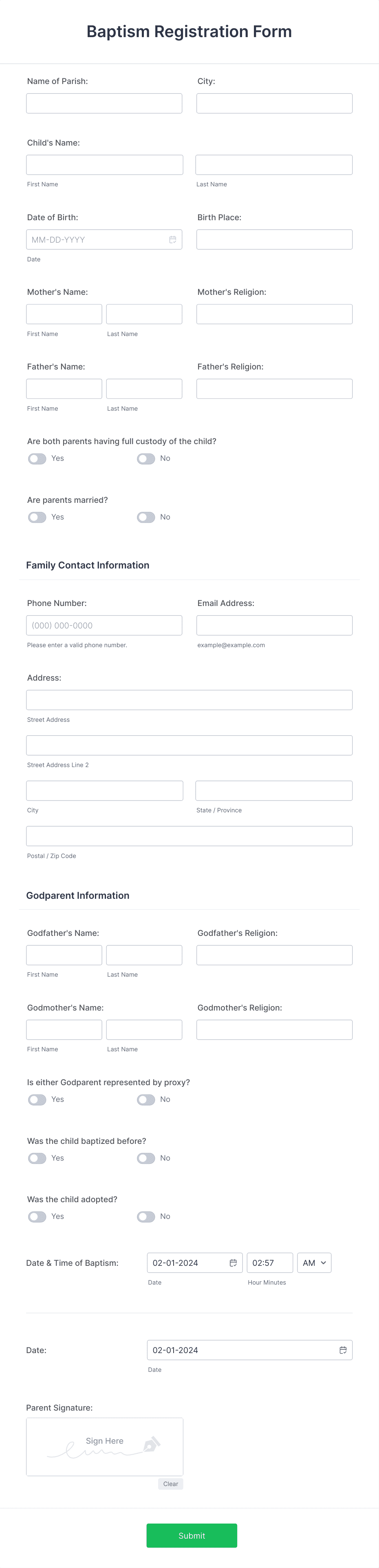Open the calendar for Date & Time of Baptism
Image resolution: width=379 pixels, height=1568 pixels.
click(232, 1263)
